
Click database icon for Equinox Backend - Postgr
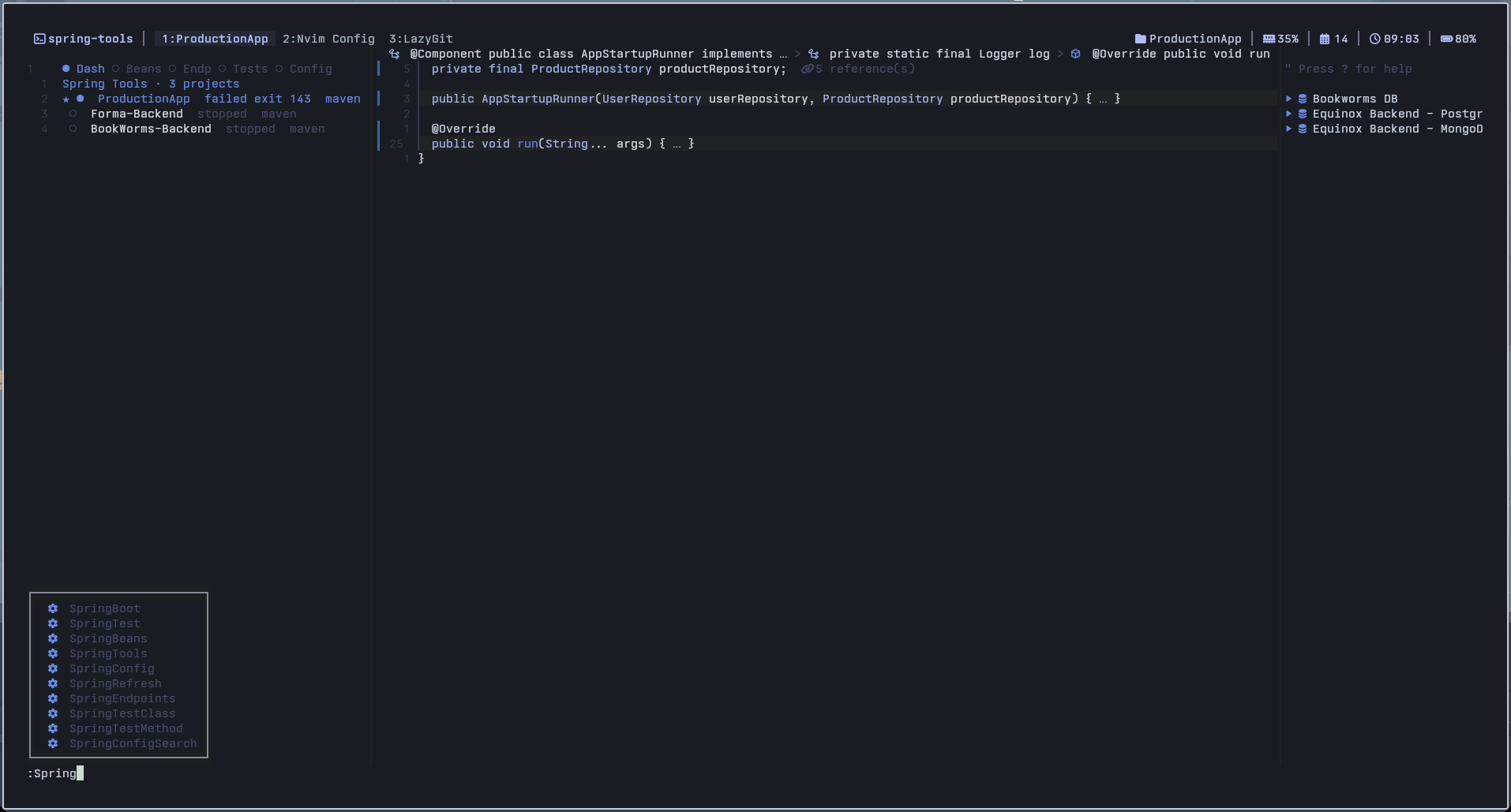[x=1303, y=114]
